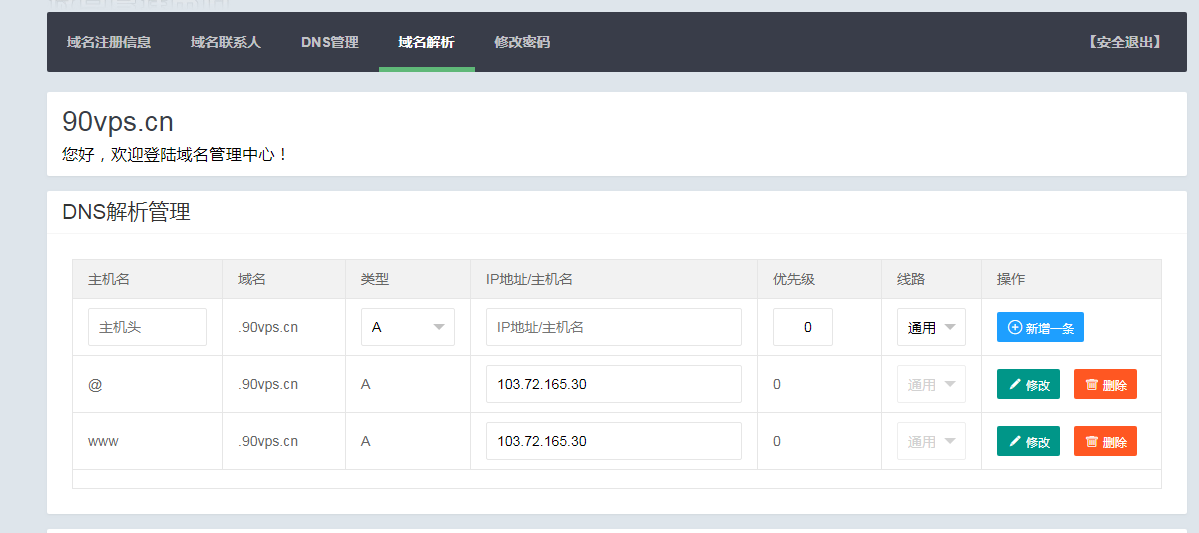Open the 线路 dropdown for the @ record
This screenshot has height=533, width=1199.
[x=930, y=384]
